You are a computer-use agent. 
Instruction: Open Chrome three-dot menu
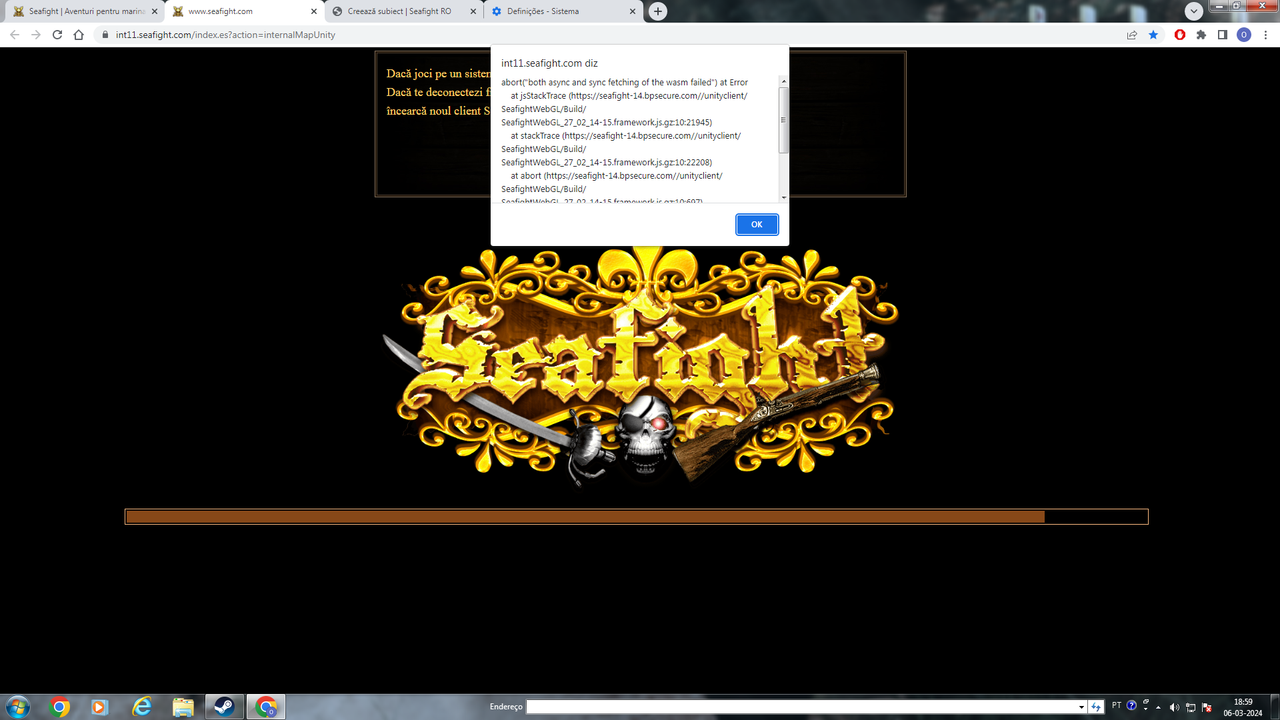coord(1265,34)
